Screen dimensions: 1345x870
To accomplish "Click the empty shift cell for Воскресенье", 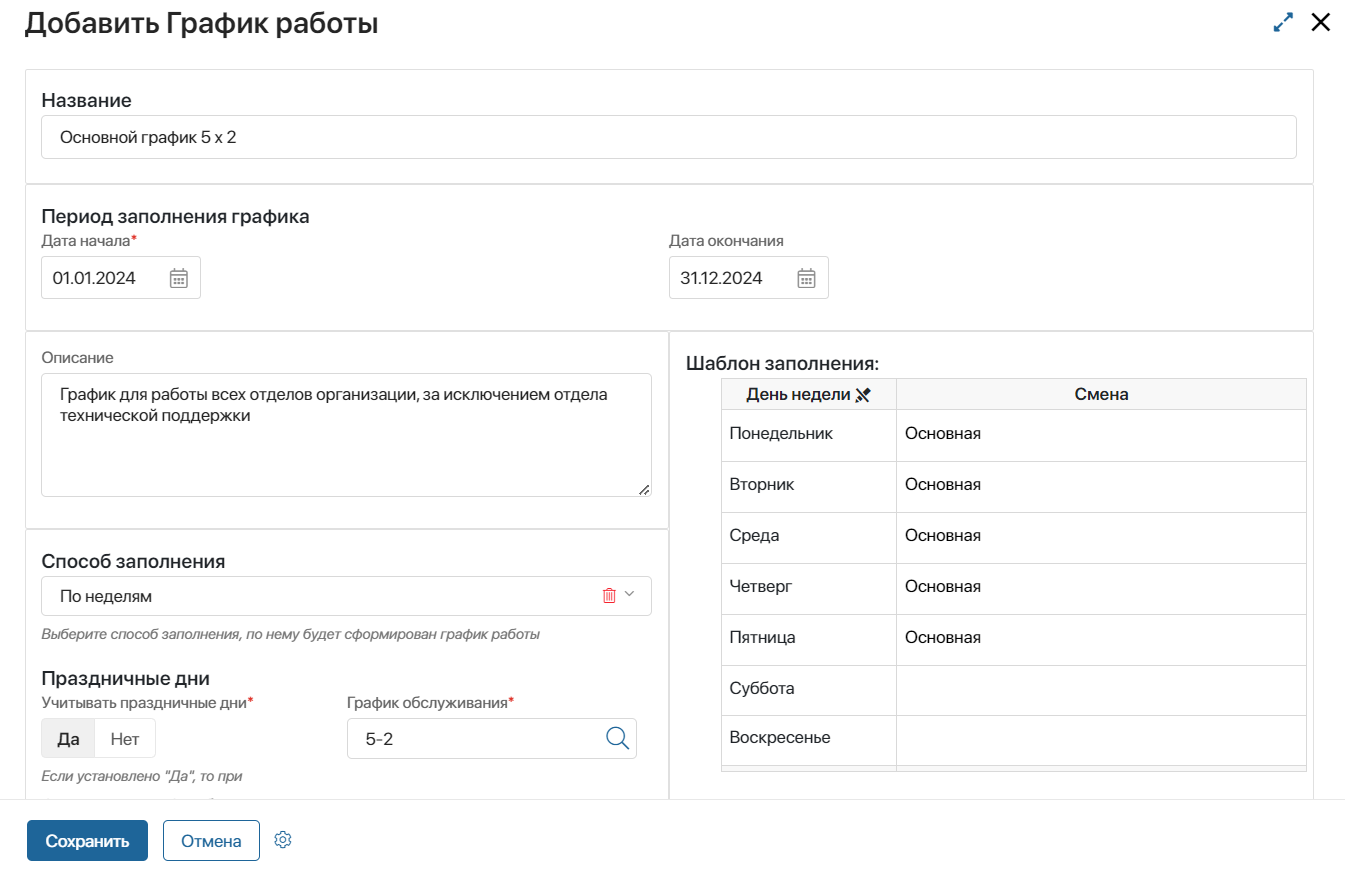I will click(x=1101, y=739).
